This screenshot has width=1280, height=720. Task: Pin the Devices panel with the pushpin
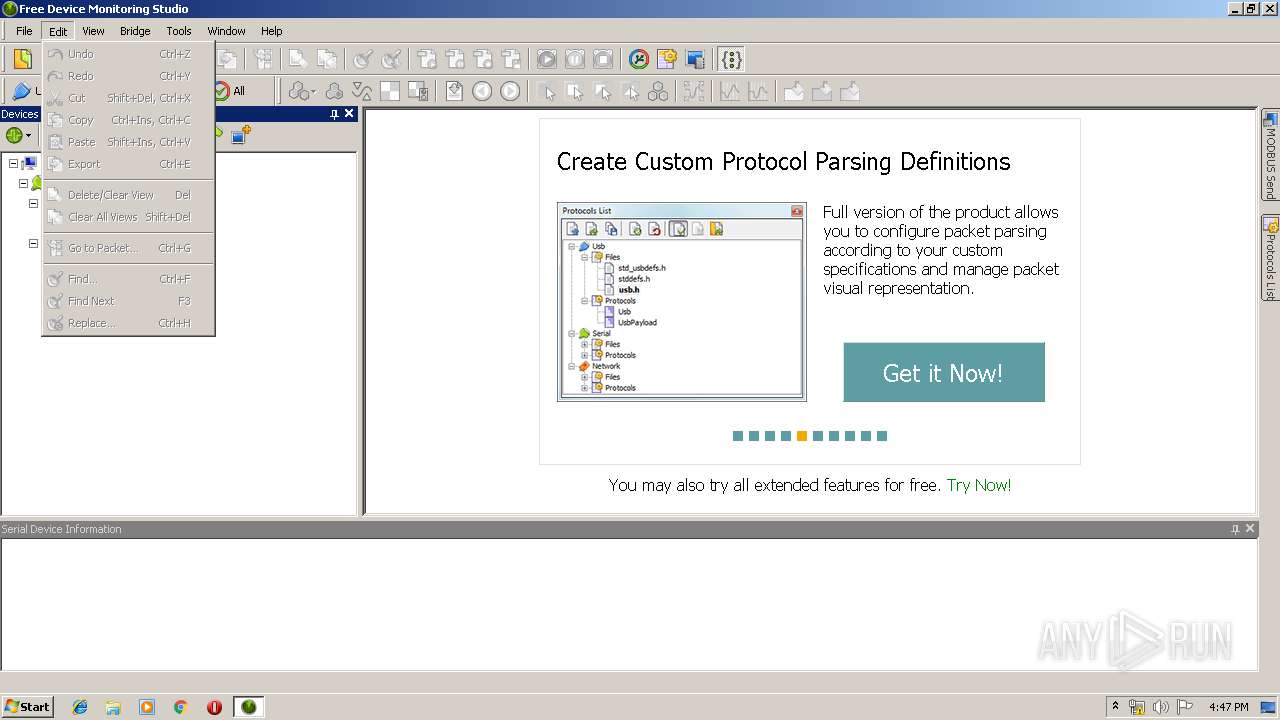[334, 114]
